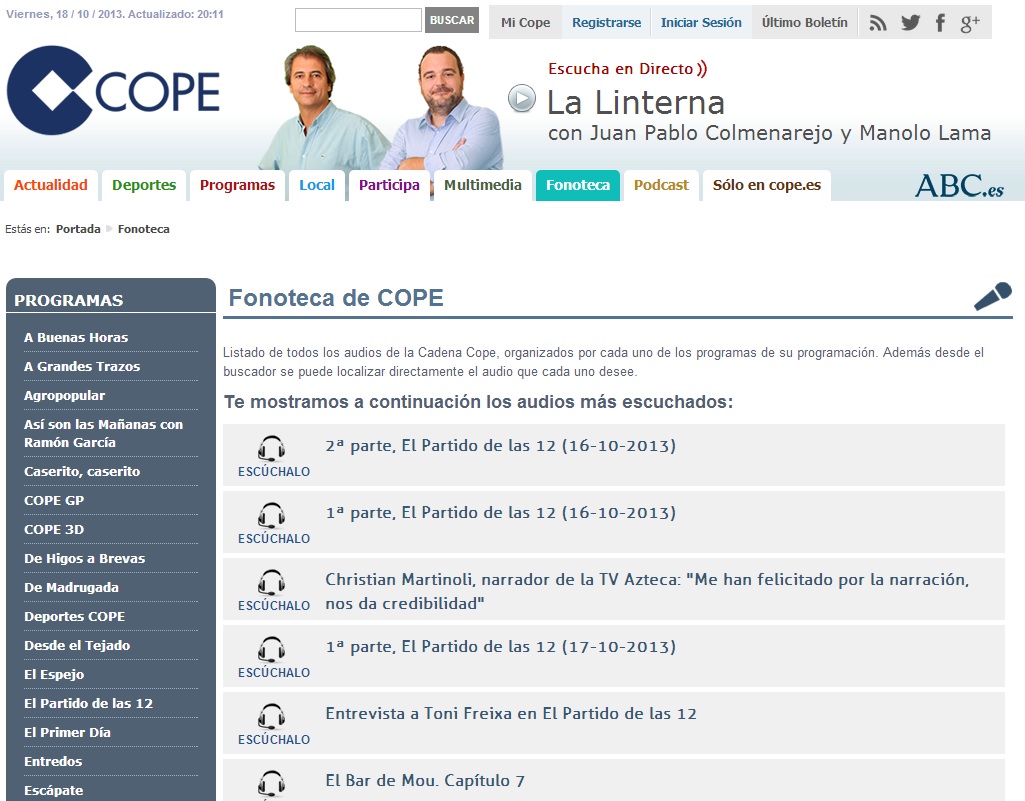Open El Partido de las 12 sidebar link

[88, 703]
